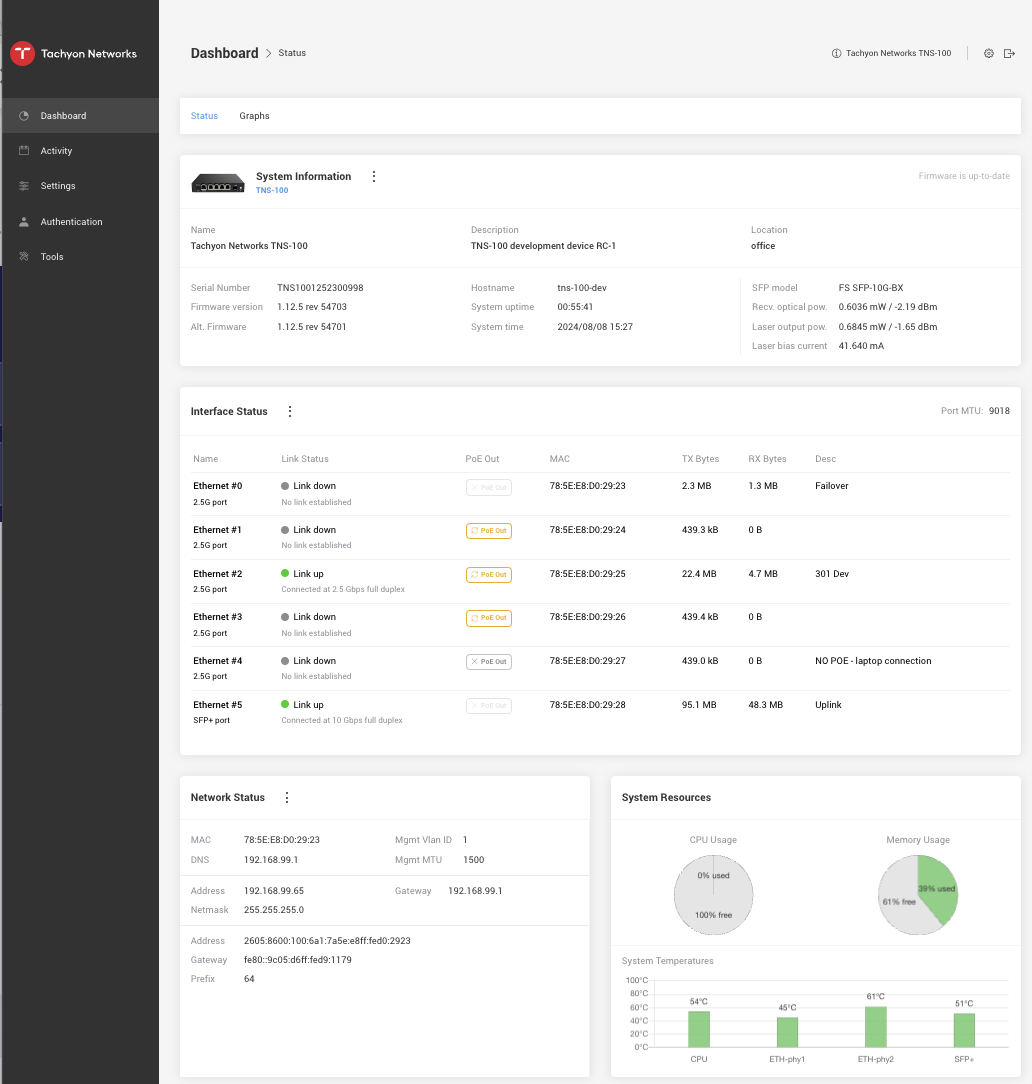
Task: Toggle PoE Out for Ethernet #5
Action: 489,706
